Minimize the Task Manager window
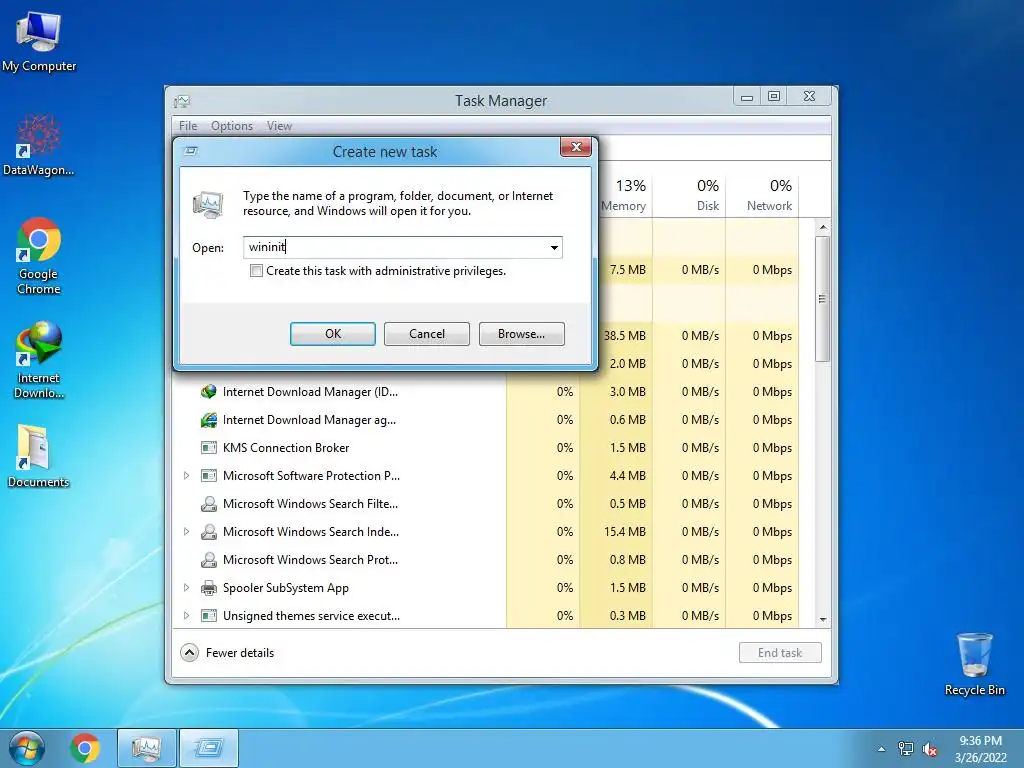This screenshot has width=1024, height=768. coord(747,97)
